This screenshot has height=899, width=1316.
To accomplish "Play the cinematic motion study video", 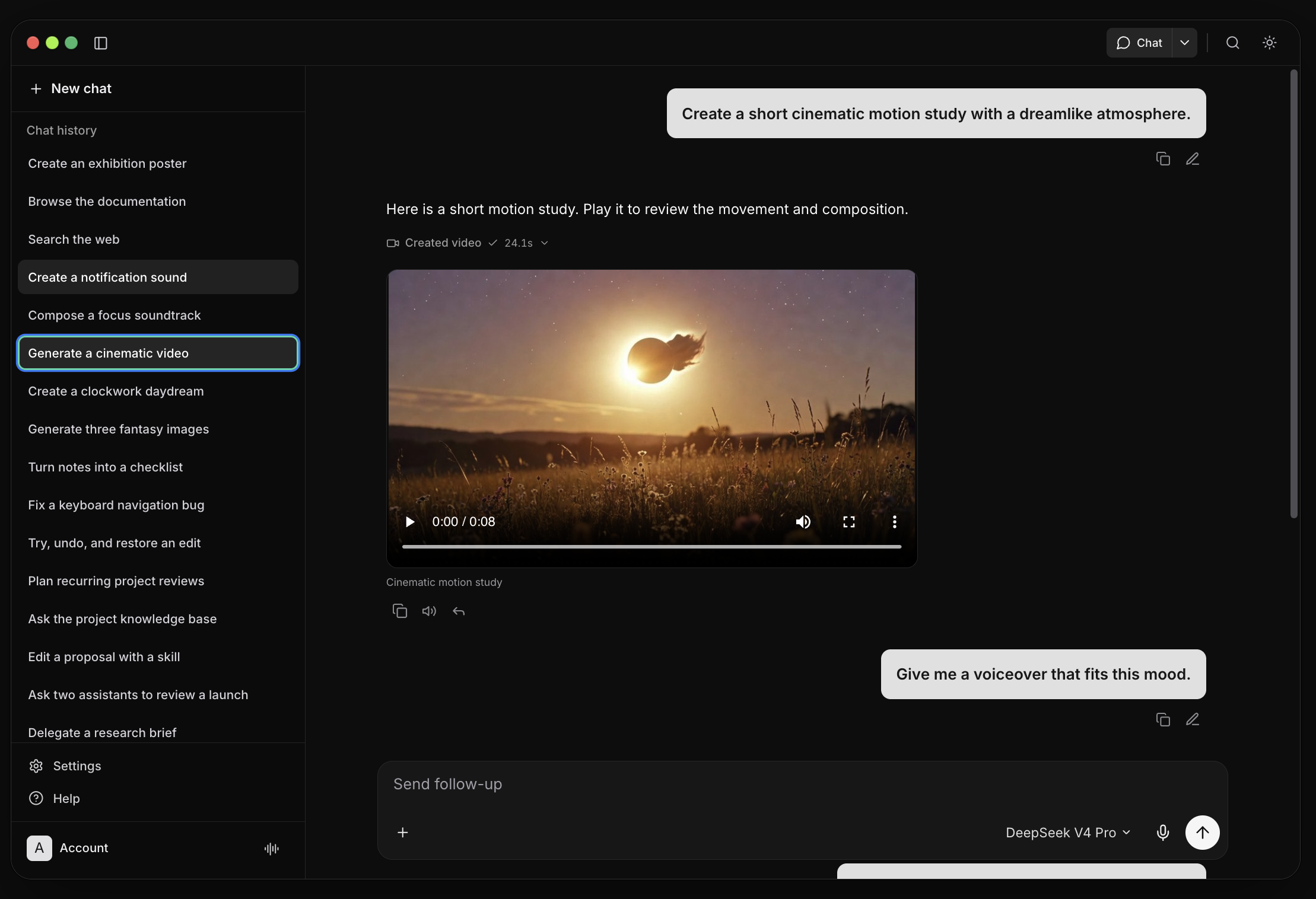I will click(409, 522).
